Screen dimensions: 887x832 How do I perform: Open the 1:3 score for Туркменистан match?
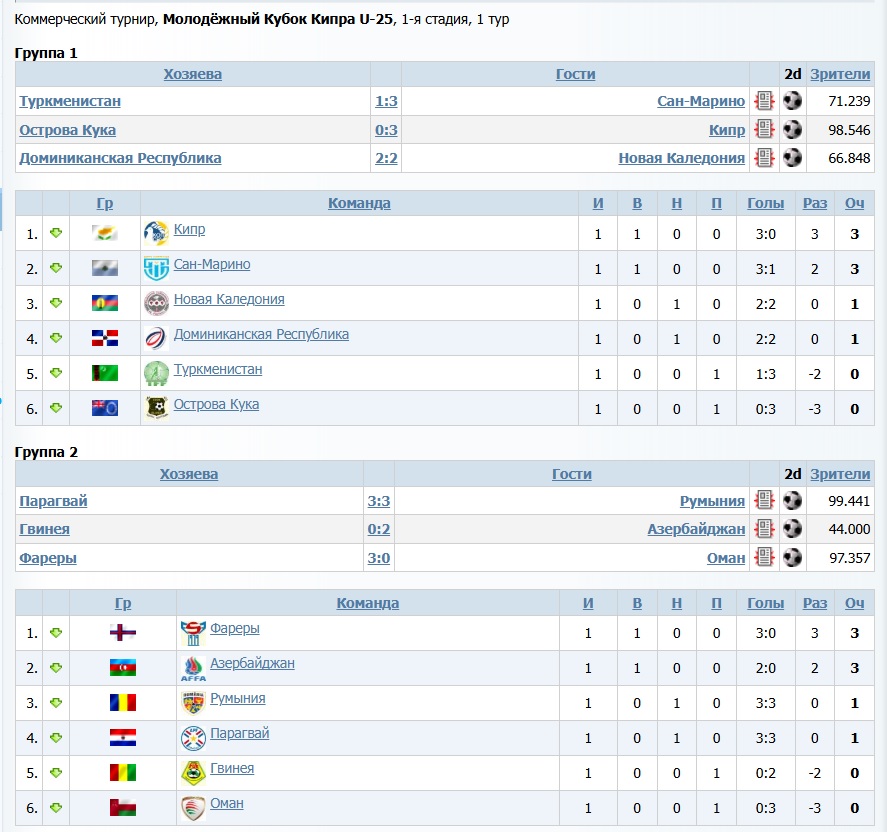click(x=386, y=101)
